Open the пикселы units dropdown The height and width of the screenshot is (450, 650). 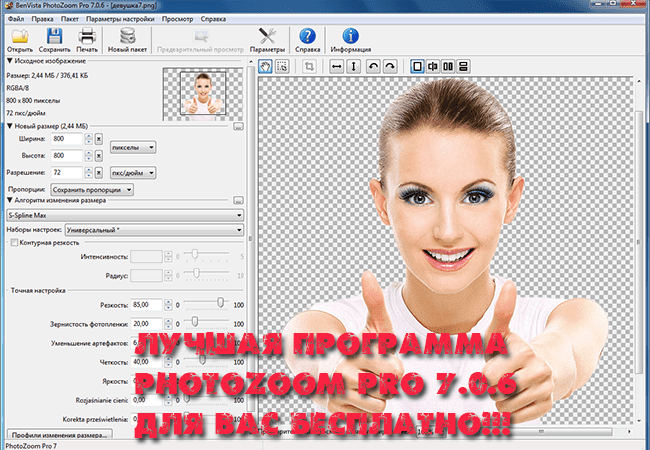(x=133, y=148)
